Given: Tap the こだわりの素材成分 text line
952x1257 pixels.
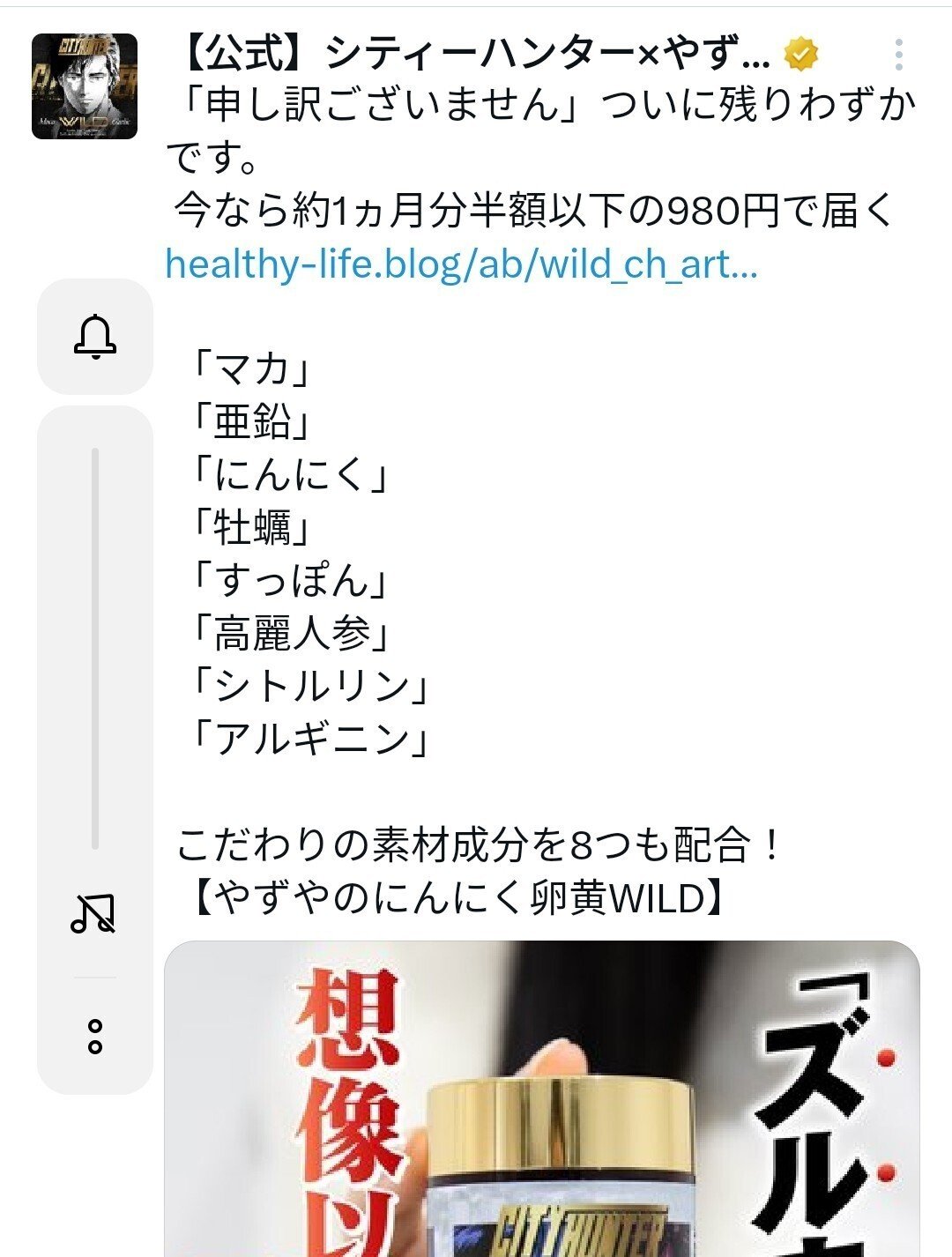Looking at the screenshot, I should click(x=479, y=845).
